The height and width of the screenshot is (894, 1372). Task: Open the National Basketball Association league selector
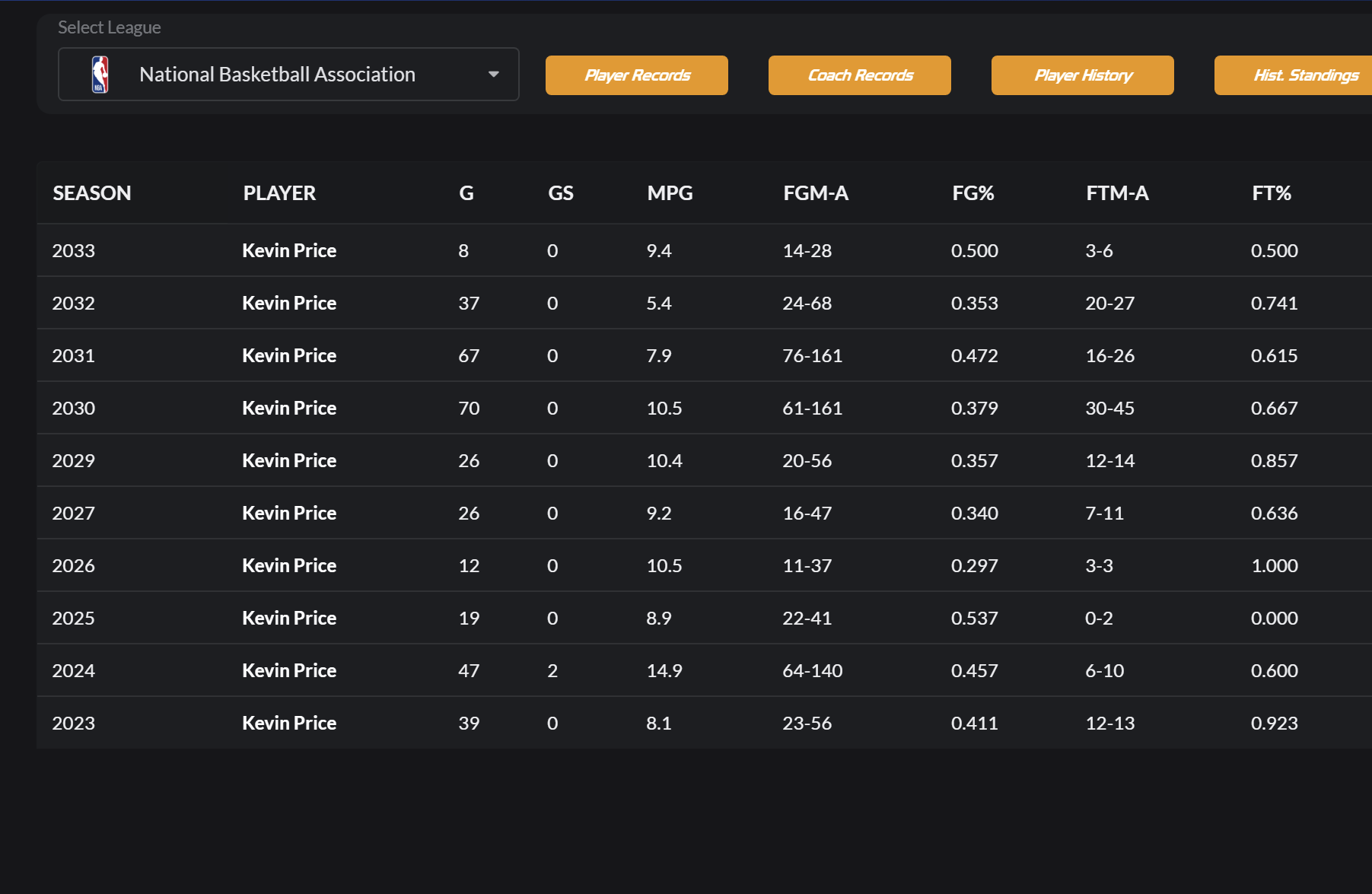point(277,75)
